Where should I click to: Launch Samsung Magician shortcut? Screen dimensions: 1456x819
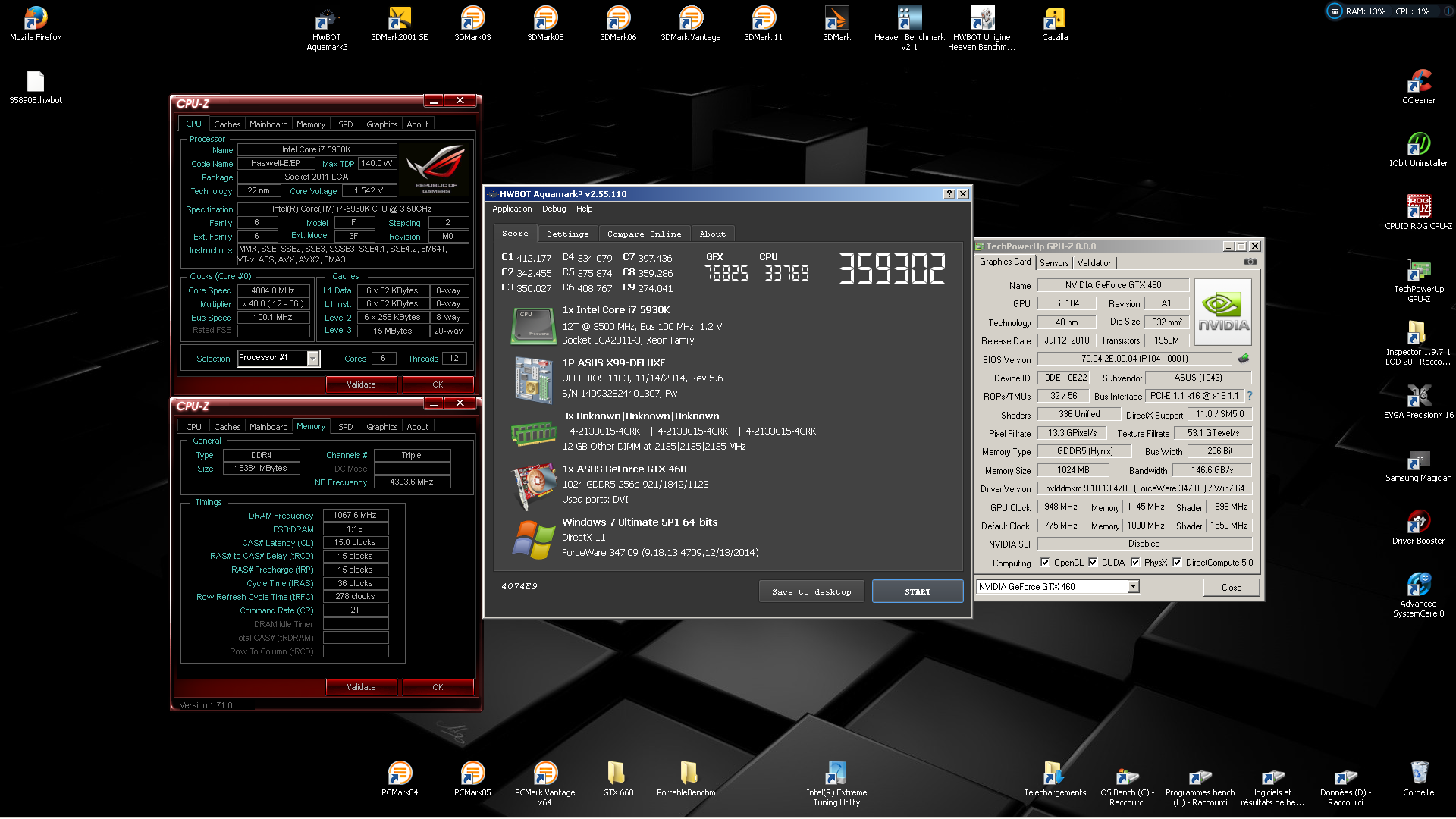[x=1419, y=464]
